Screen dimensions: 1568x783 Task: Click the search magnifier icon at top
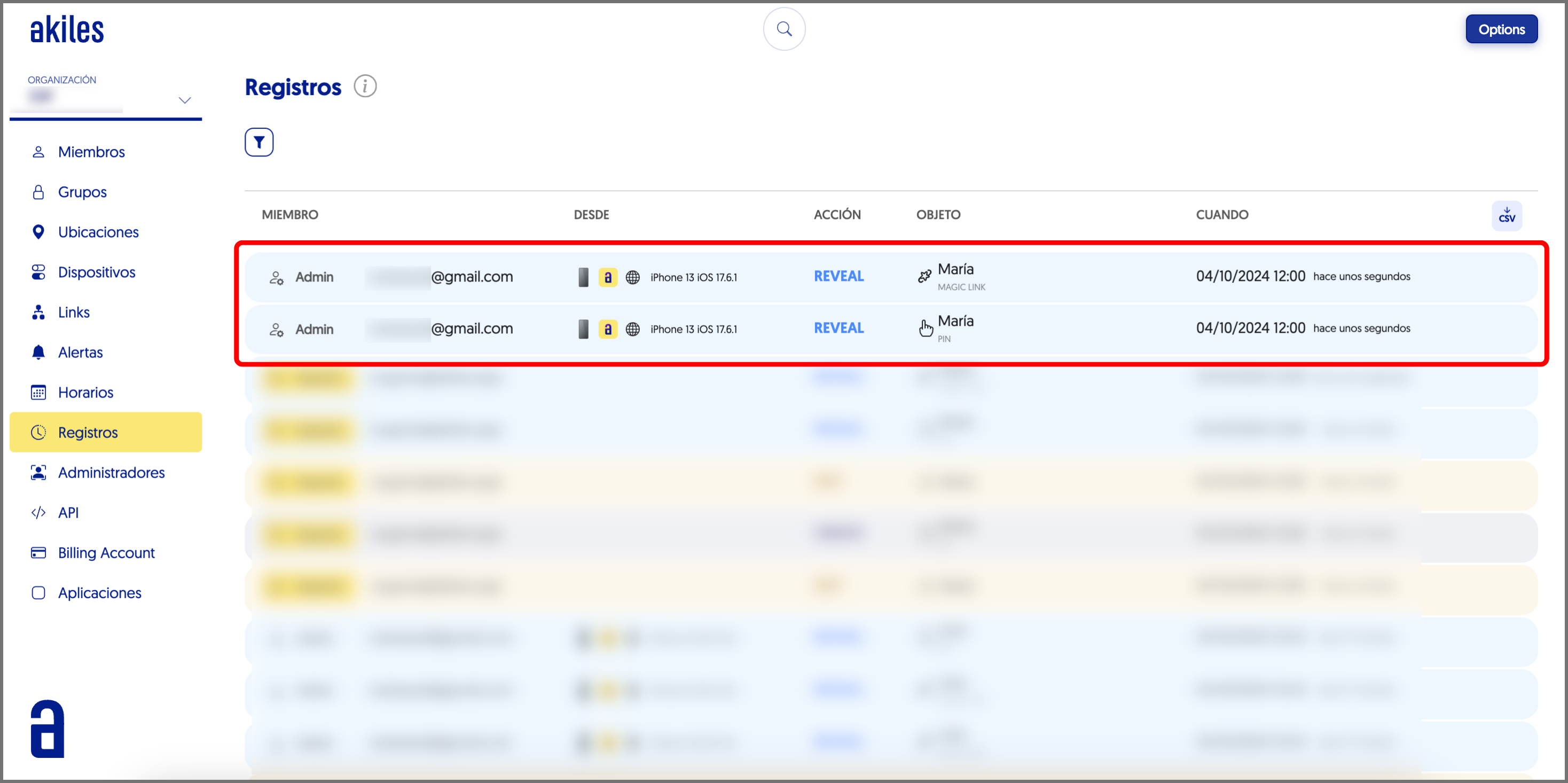point(784,29)
